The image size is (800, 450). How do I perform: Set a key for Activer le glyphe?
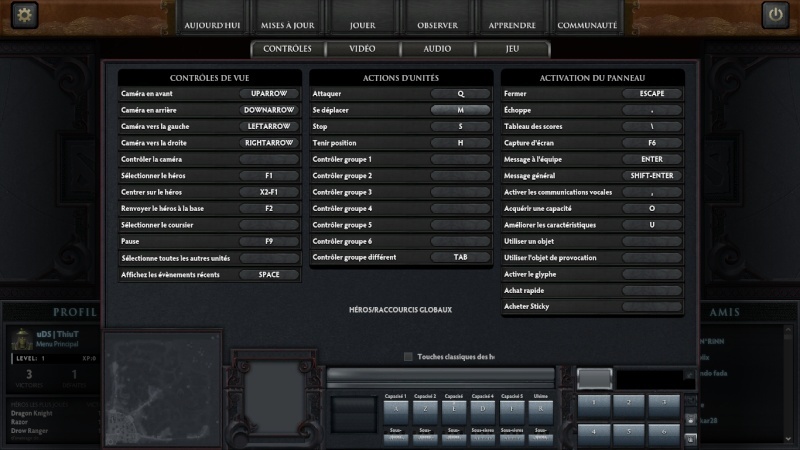652,274
